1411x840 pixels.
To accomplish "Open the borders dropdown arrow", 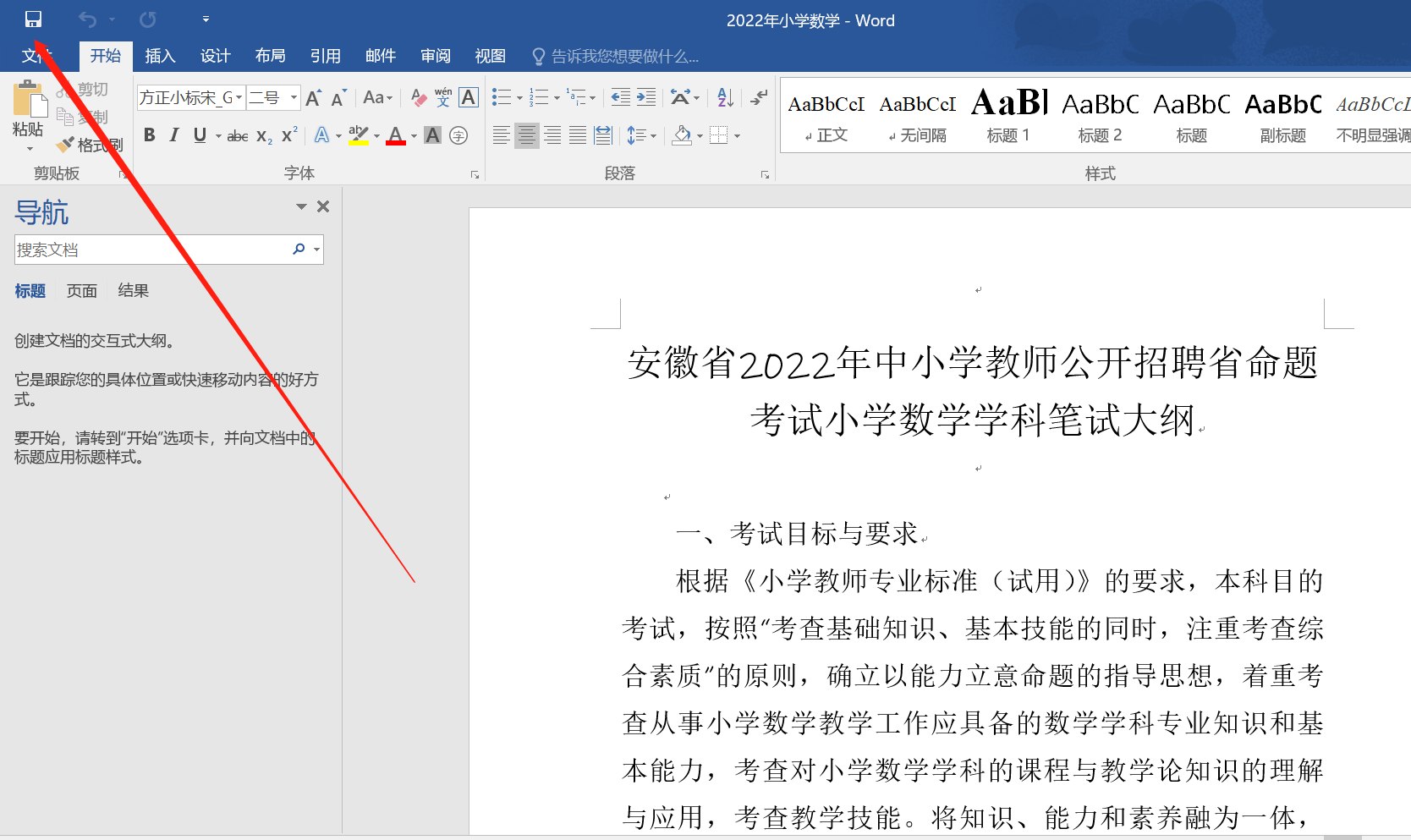I will (738, 135).
